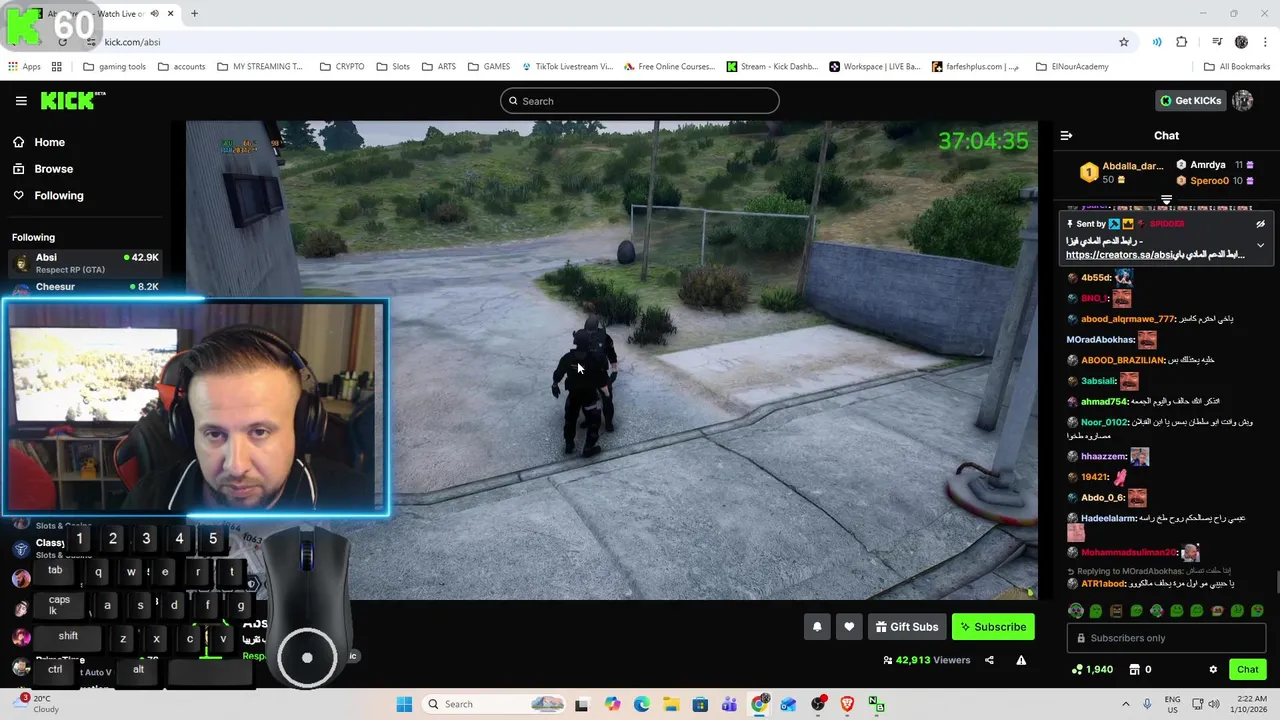Open the creators.sa/absi link in pinned message

coord(1155,255)
